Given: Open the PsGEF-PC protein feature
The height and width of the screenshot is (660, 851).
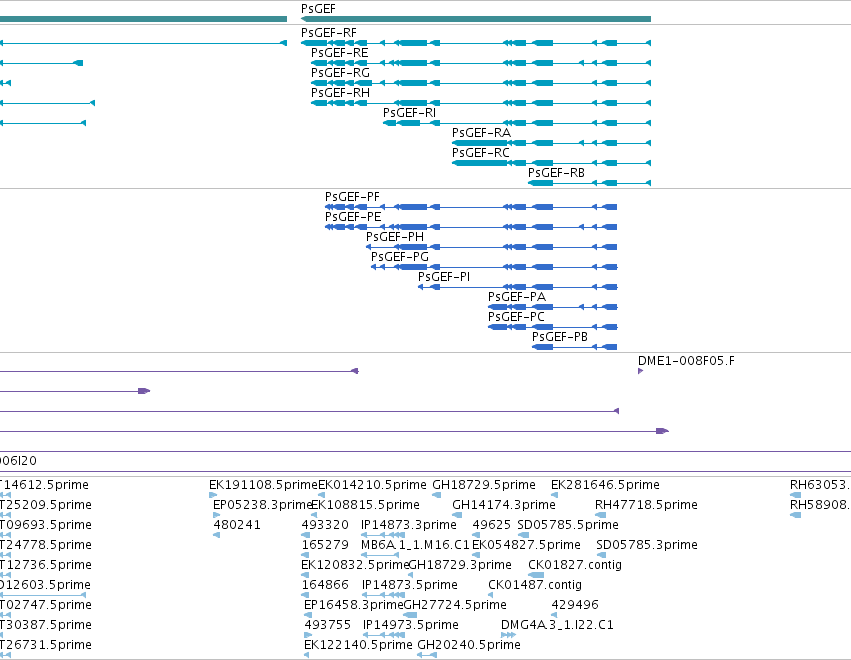Looking at the screenshot, I should (552, 327).
